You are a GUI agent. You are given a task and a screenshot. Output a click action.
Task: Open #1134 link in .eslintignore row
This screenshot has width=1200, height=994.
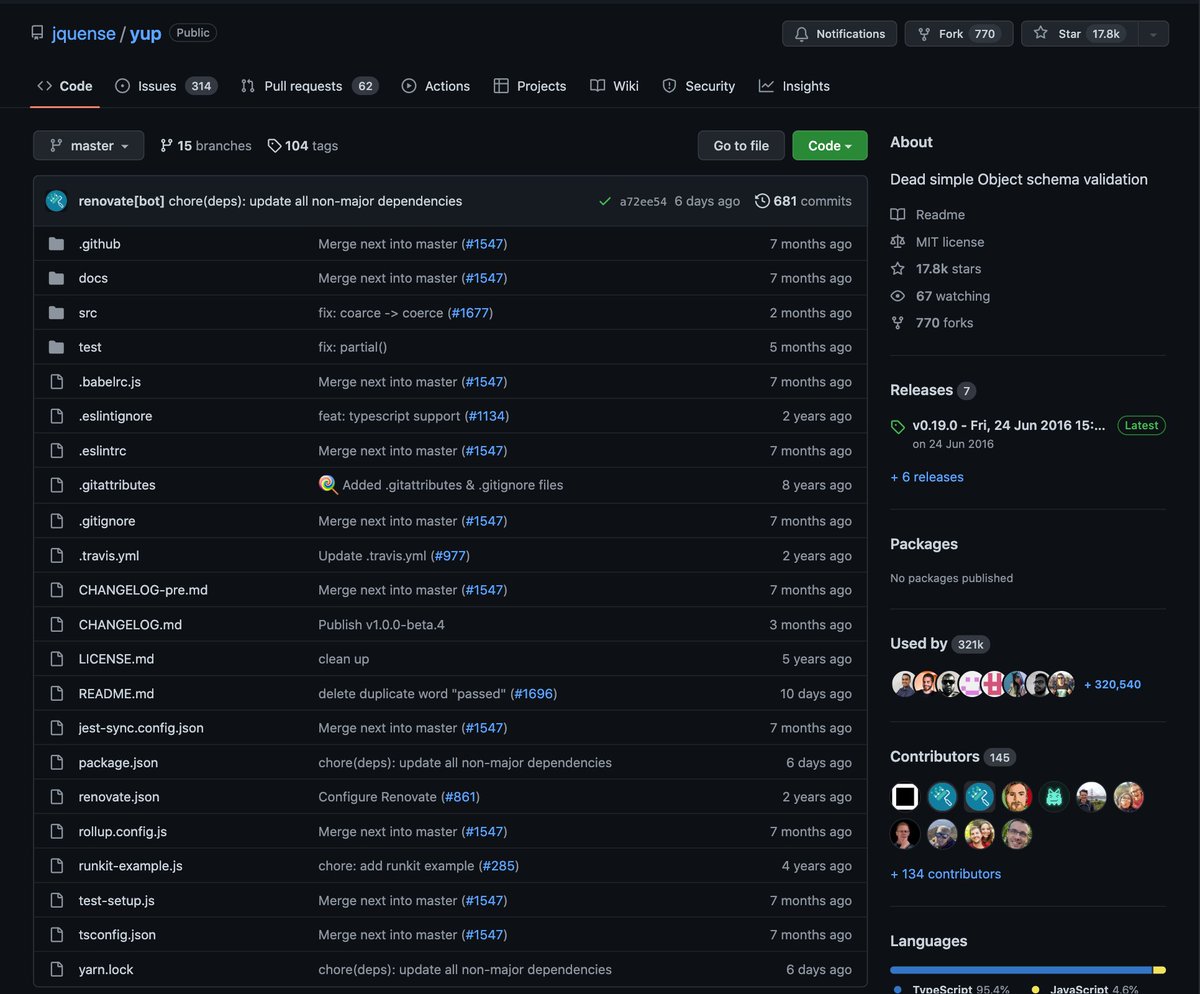pyautogui.click(x=488, y=416)
